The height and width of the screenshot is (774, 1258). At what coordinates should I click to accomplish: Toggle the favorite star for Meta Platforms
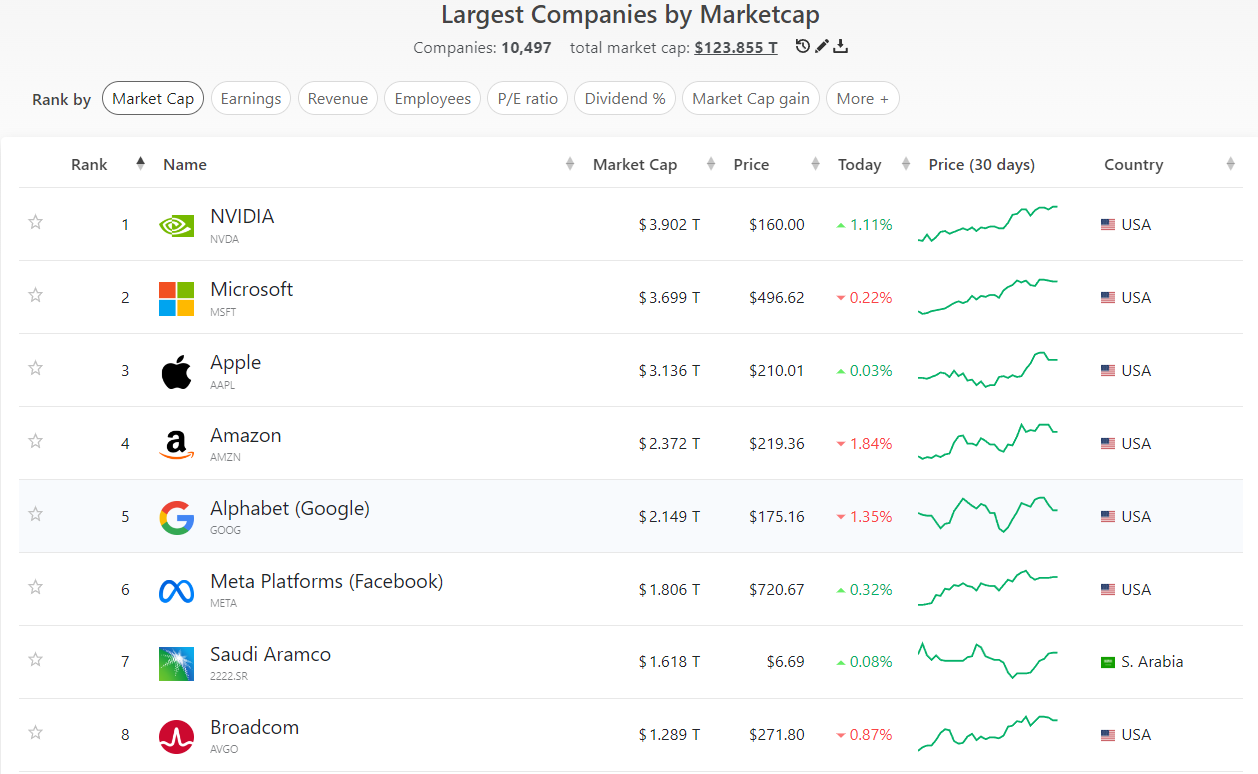tap(36, 587)
